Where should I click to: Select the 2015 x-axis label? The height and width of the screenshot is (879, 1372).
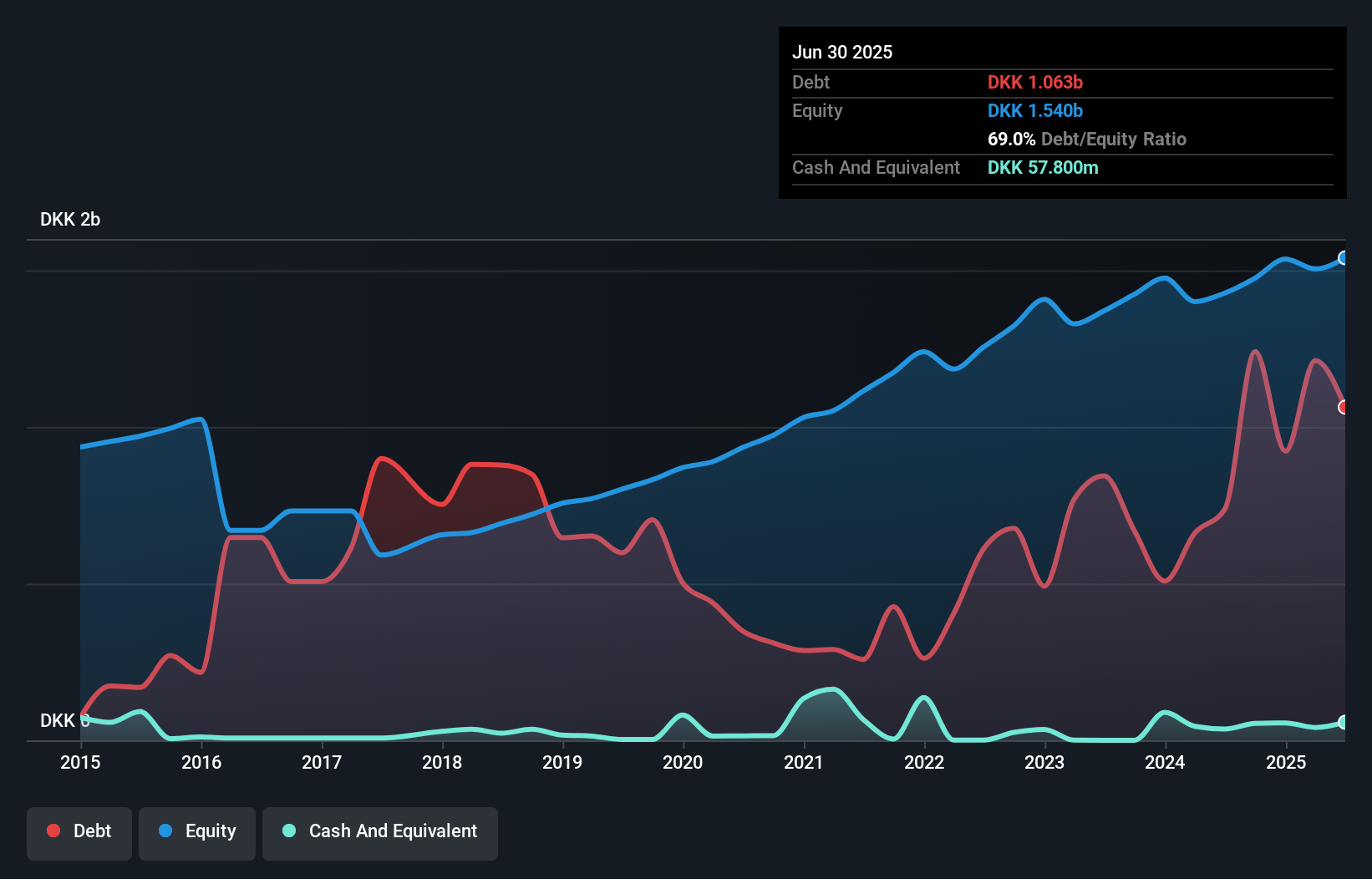point(80,762)
